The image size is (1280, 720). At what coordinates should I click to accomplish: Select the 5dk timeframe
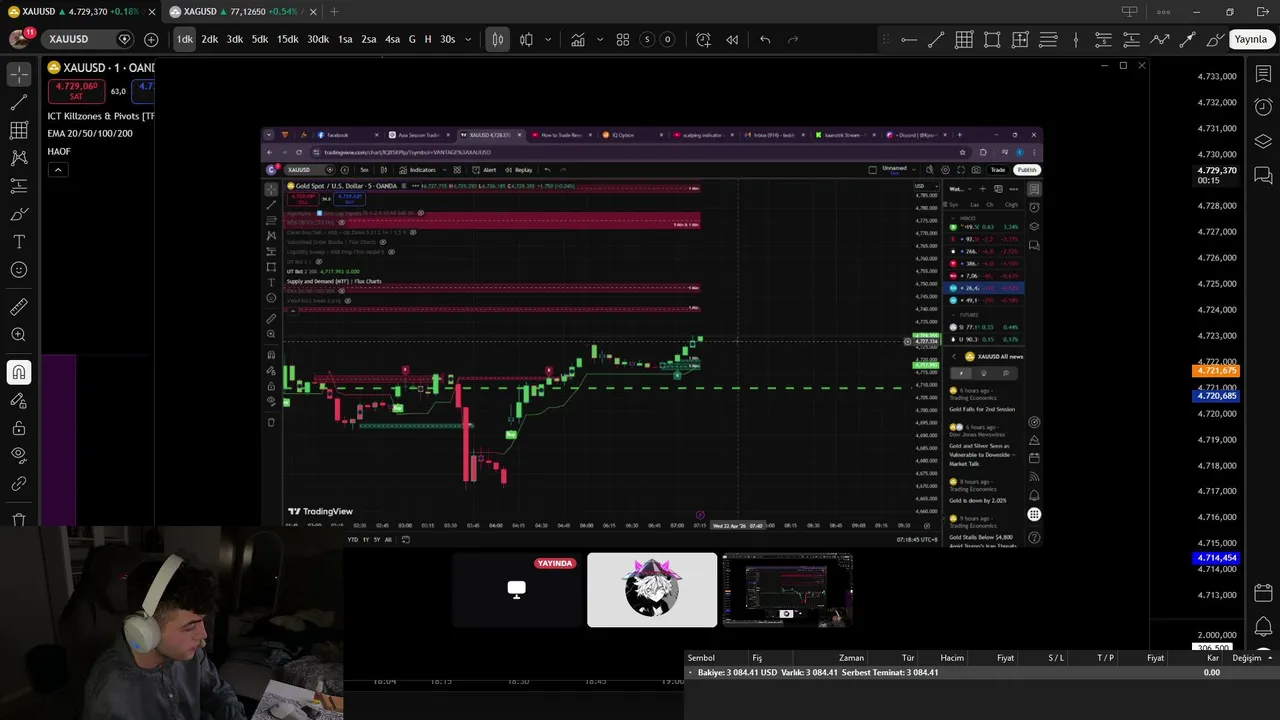(260, 39)
